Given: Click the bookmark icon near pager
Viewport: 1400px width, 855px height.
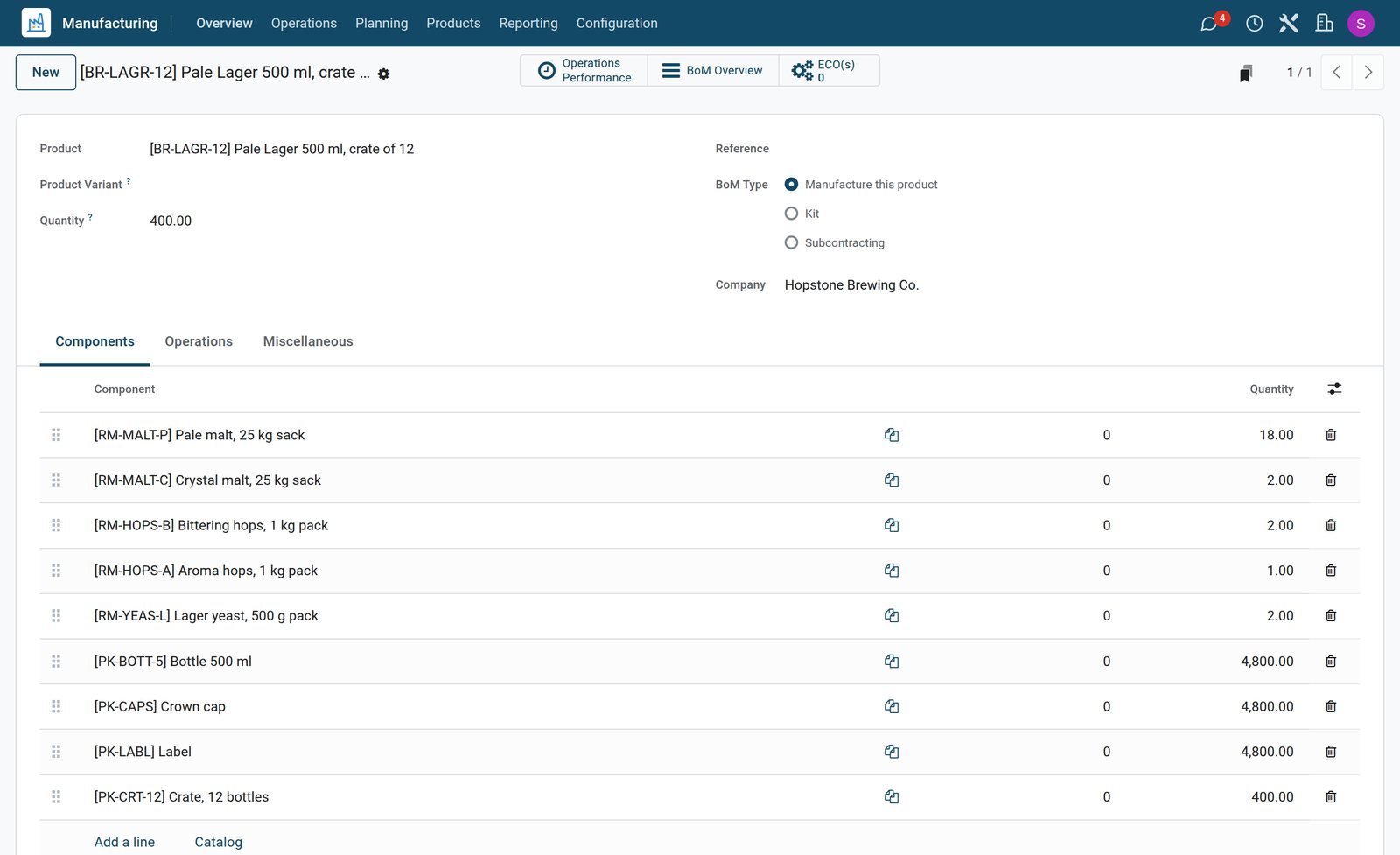Looking at the screenshot, I should click(1246, 73).
